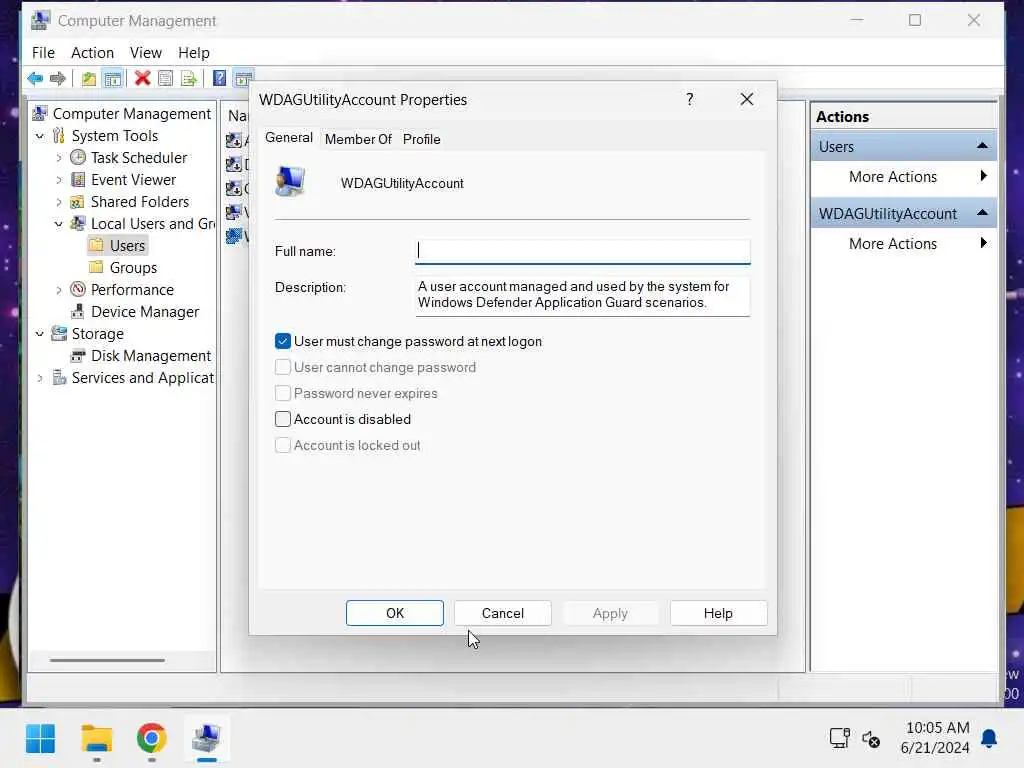Collapse the Local Users and Groups node

[x=59, y=224]
